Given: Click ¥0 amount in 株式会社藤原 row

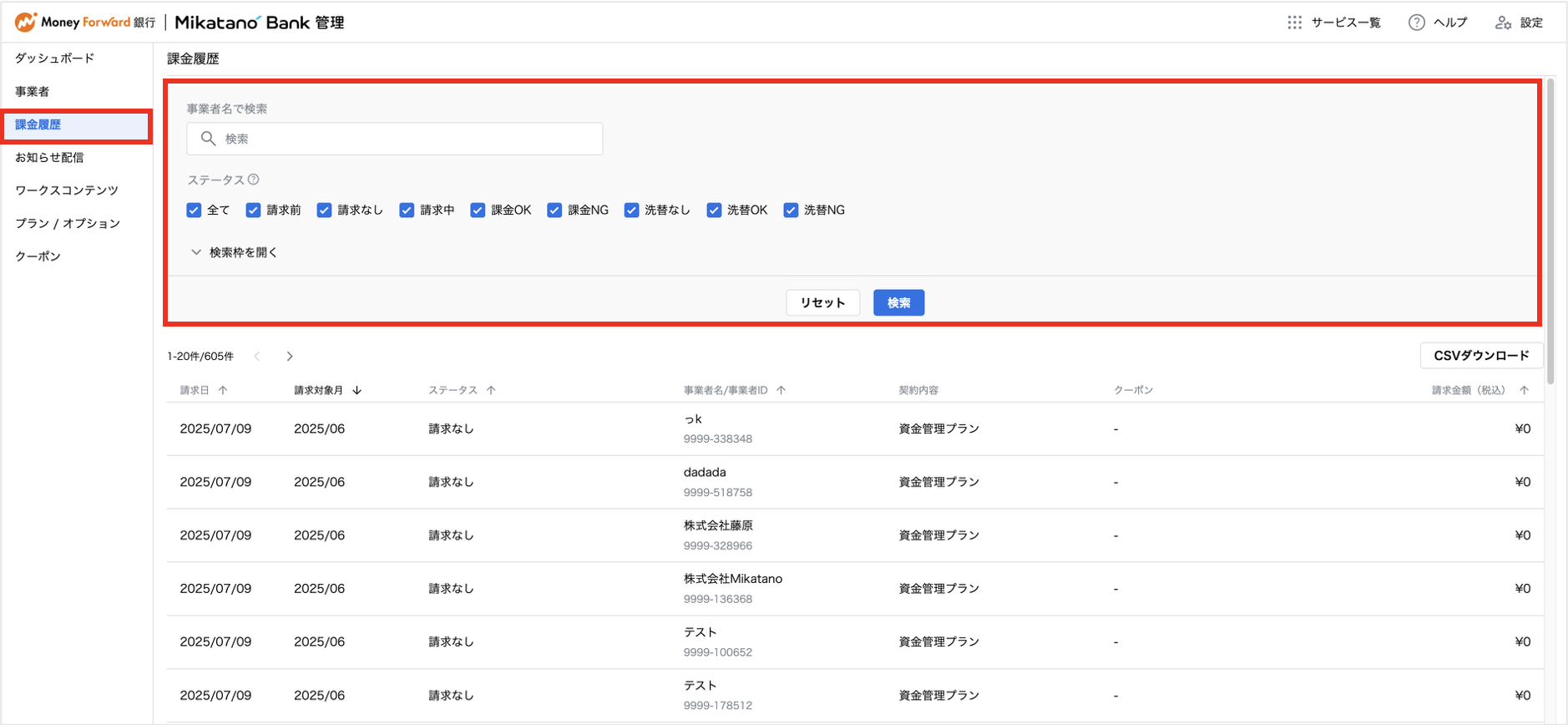Looking at the screenshot, I should tap(1523, 535).
